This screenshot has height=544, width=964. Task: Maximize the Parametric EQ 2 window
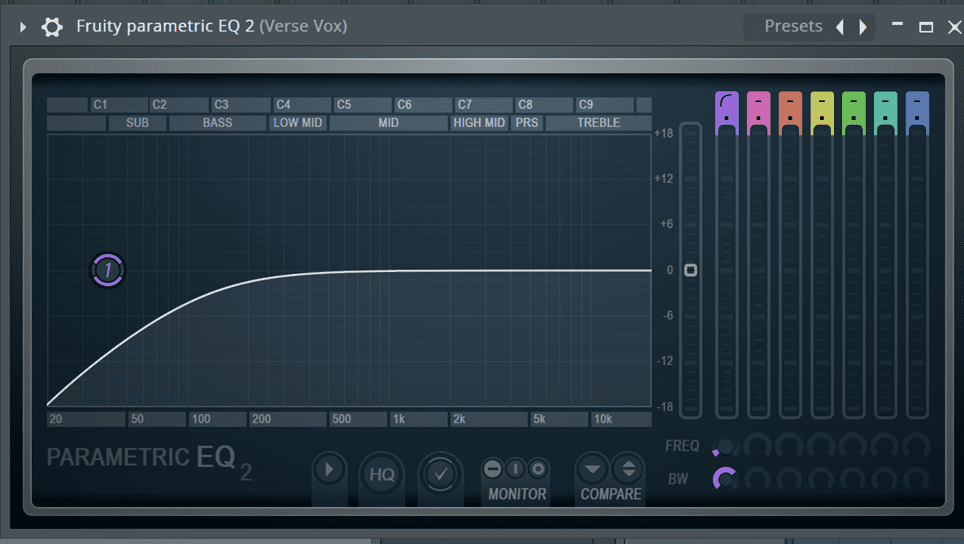[x=926, y=27]
